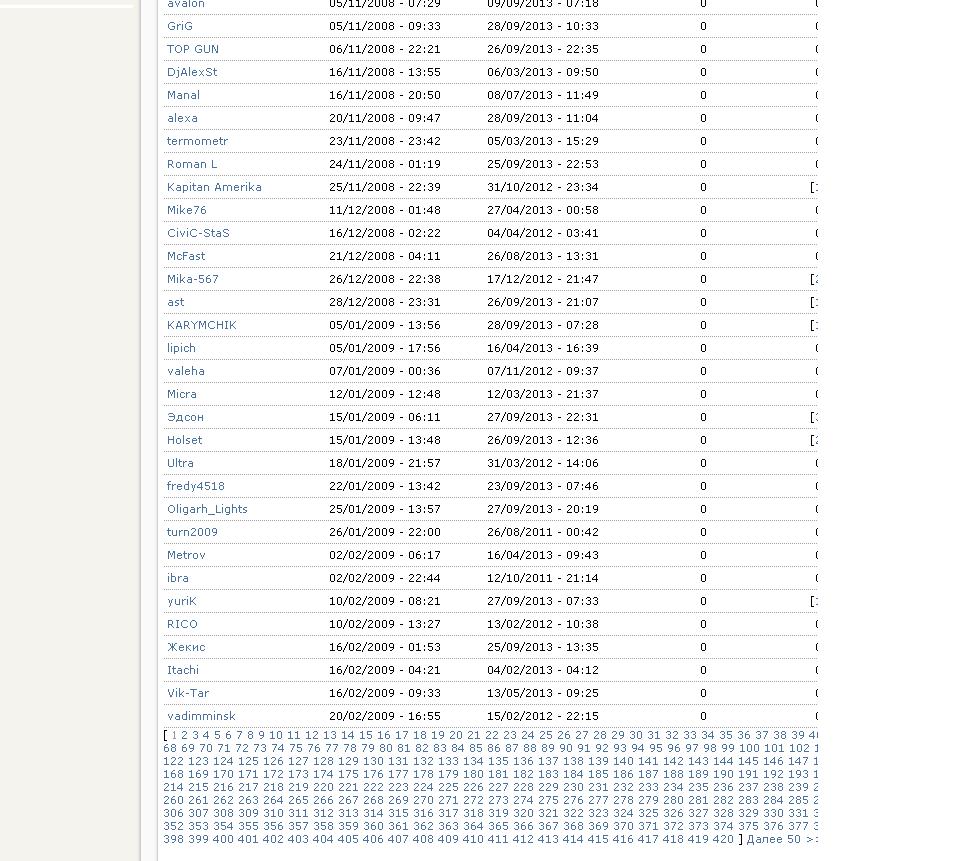Viewport: 960px width, 861px height.
Task: Open the Metrov user profile
Action: [x=186, y=555]
